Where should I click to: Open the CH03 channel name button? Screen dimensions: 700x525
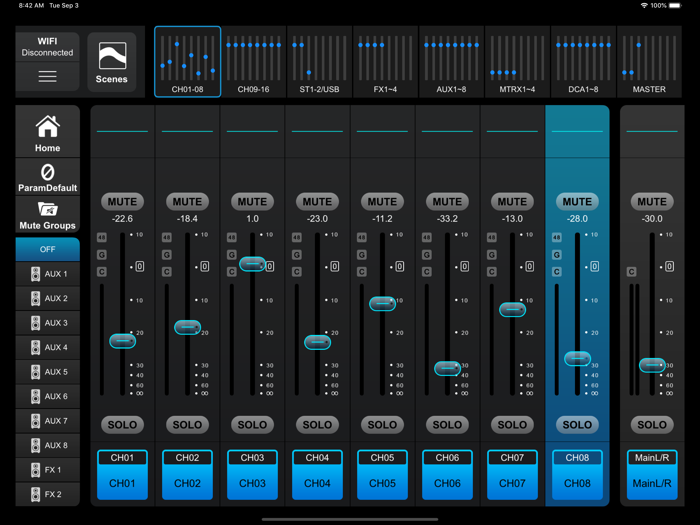click(252, 475)
